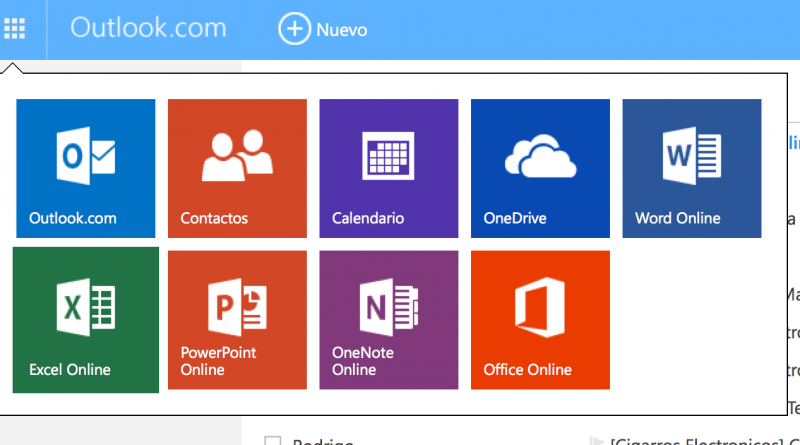The height and width of the screenshot is (445, 800).
Task: Launch the PowerPoint Online tile
Action: point(237,320)
